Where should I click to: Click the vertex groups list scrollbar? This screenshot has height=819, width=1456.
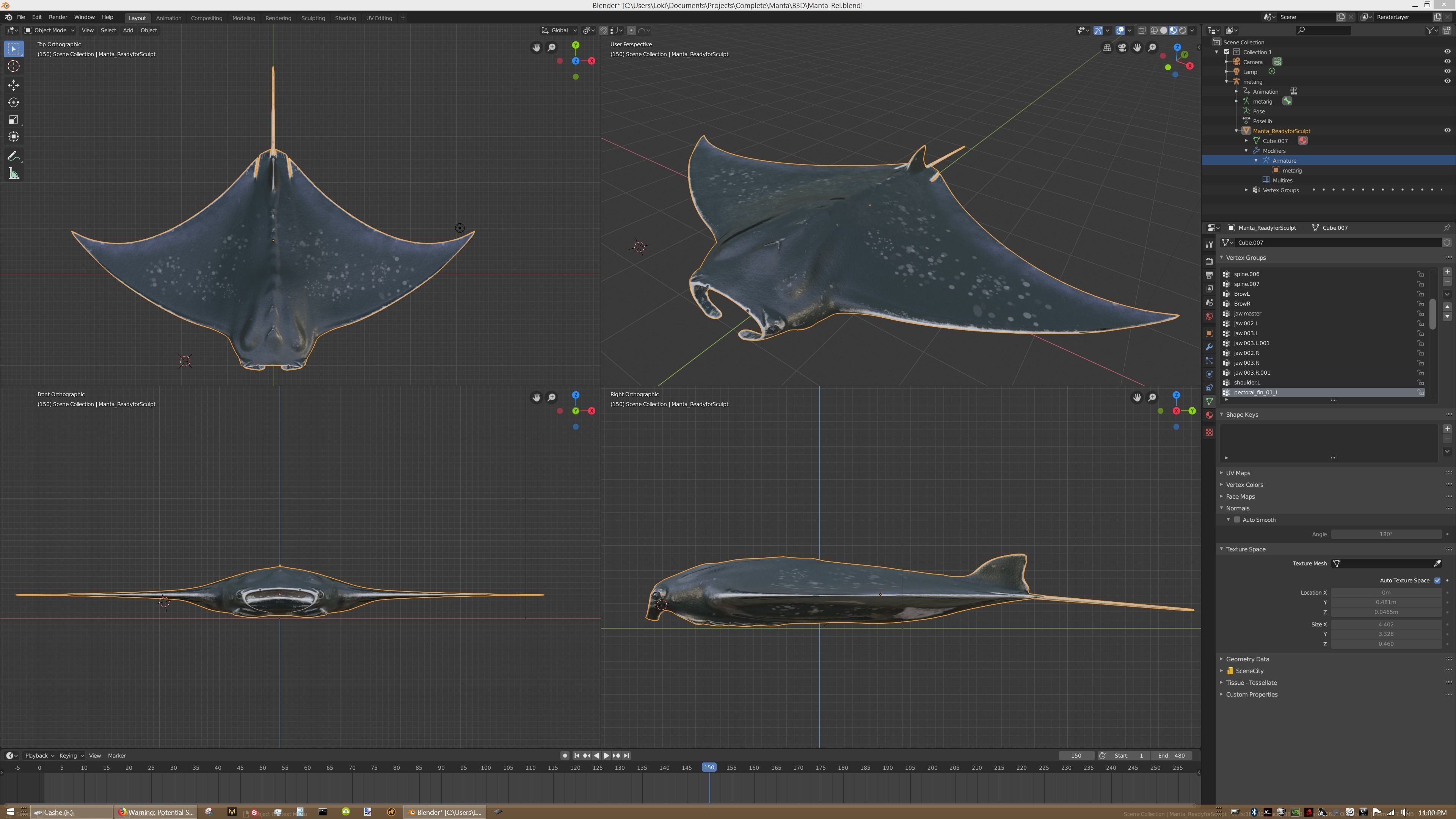1432,314
